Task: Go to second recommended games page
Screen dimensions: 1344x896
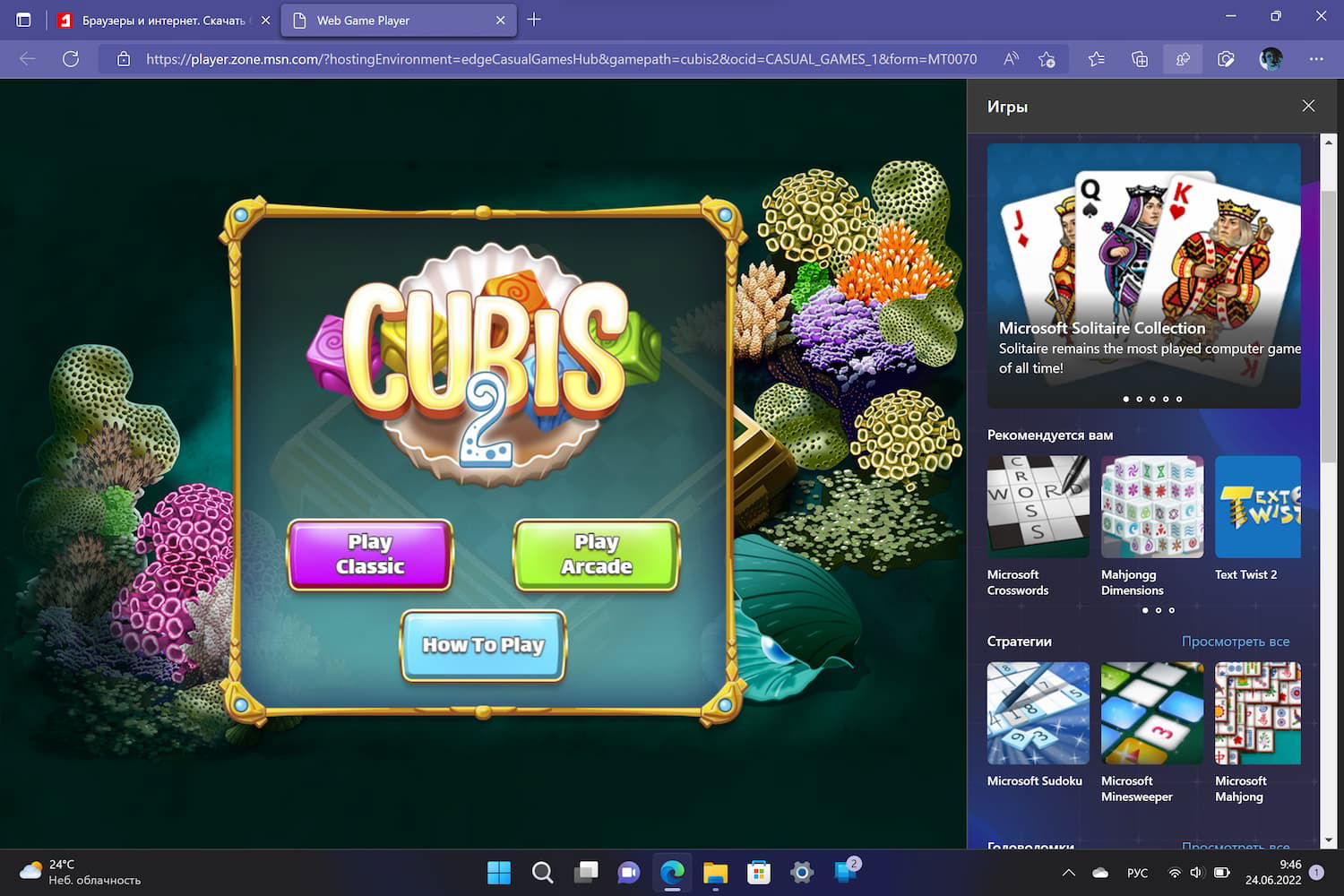Action: click(1158, 610)
